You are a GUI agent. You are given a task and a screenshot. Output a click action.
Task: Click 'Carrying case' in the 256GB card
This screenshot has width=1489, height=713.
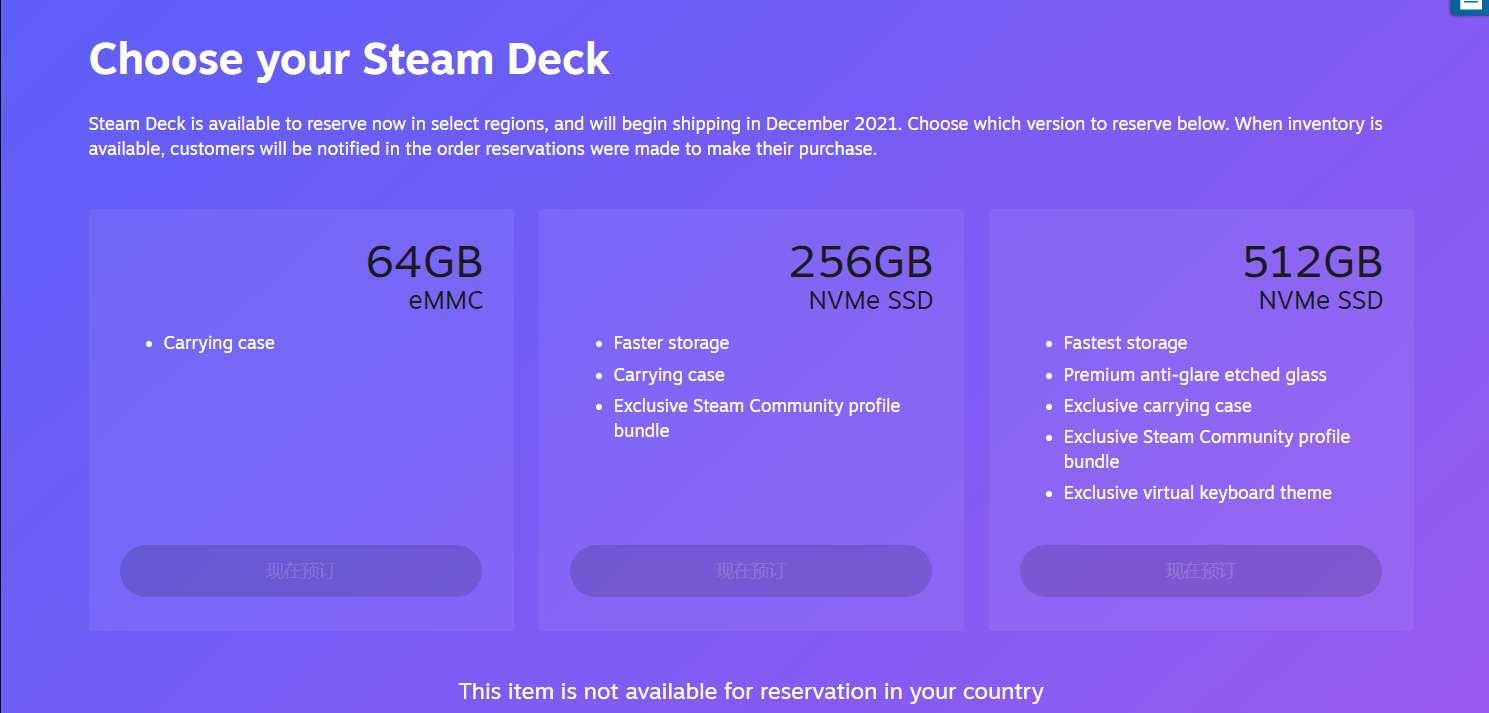coord(669,375)
